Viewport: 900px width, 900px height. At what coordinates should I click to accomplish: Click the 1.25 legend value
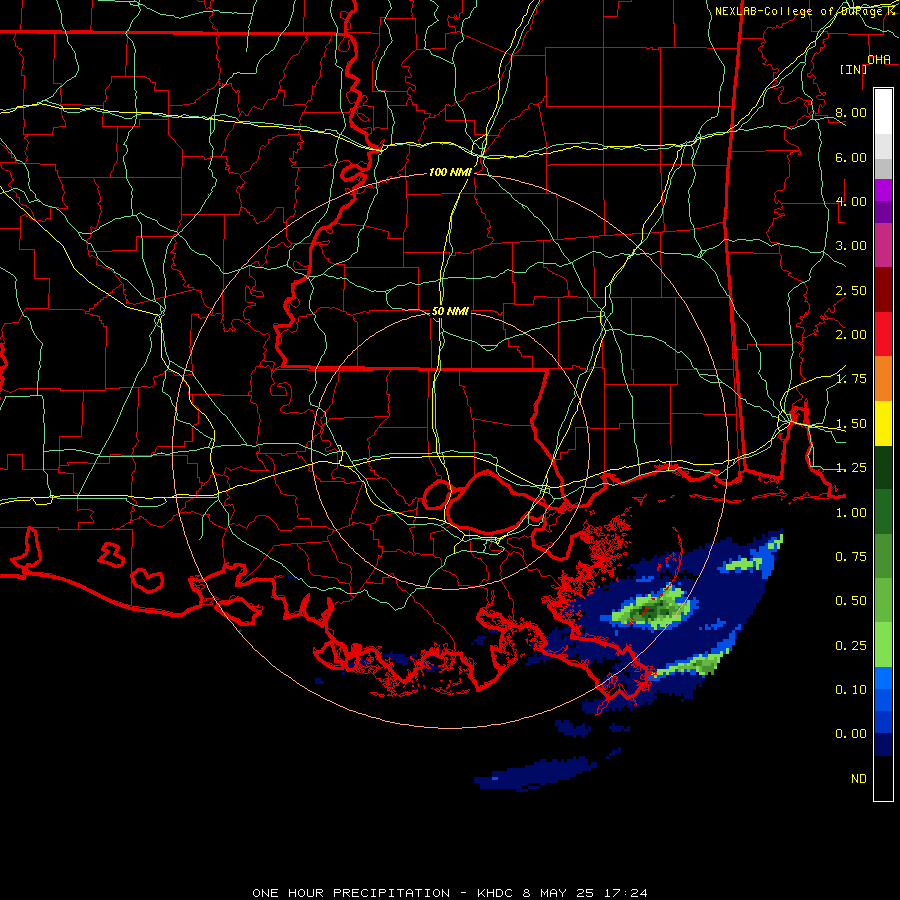[851, 468]
